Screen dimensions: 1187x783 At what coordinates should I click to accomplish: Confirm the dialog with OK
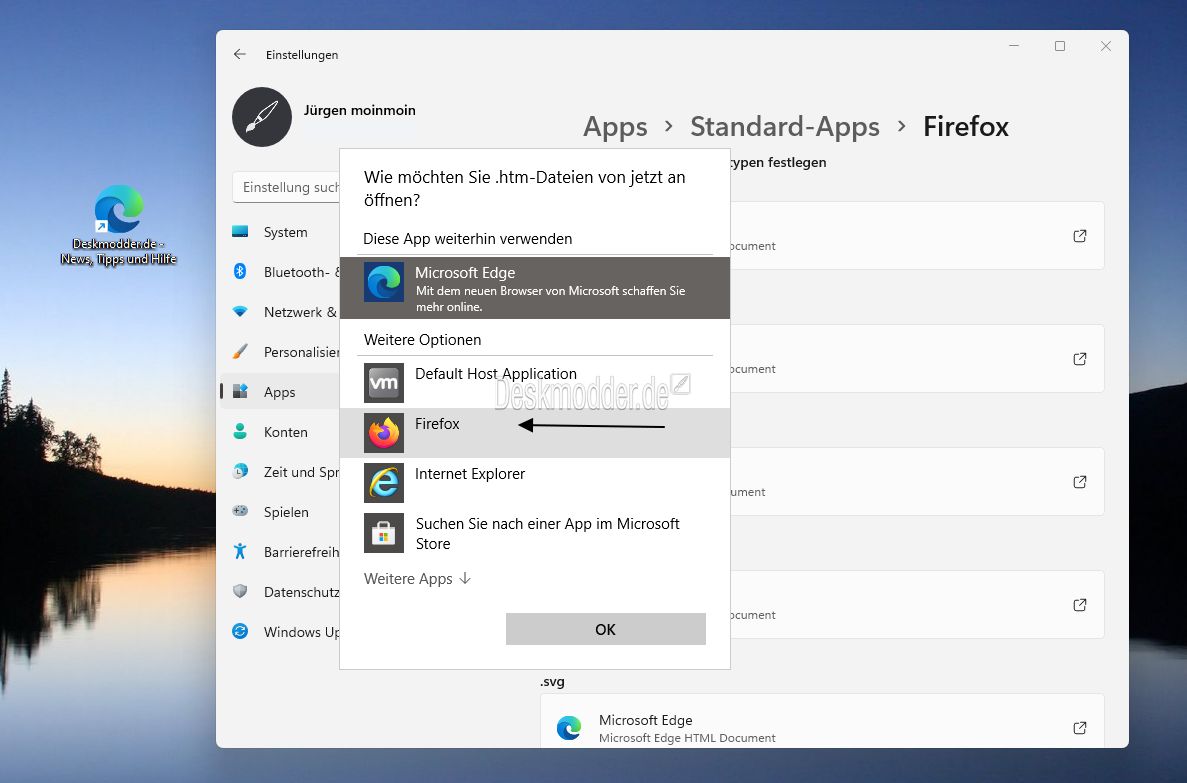tap(606, 629)
